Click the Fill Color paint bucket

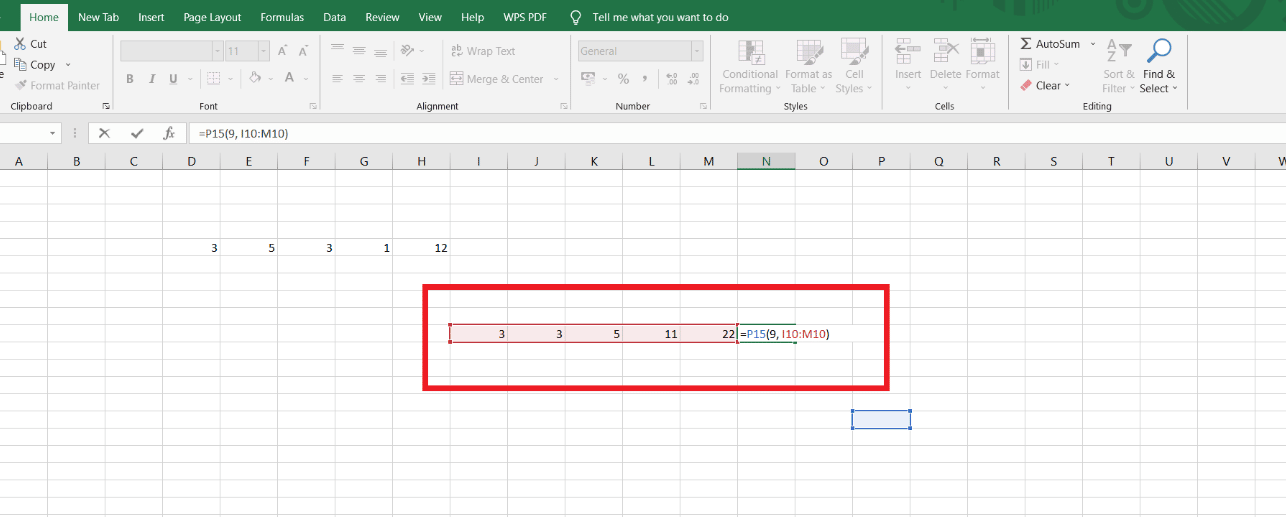pos(254,78)
